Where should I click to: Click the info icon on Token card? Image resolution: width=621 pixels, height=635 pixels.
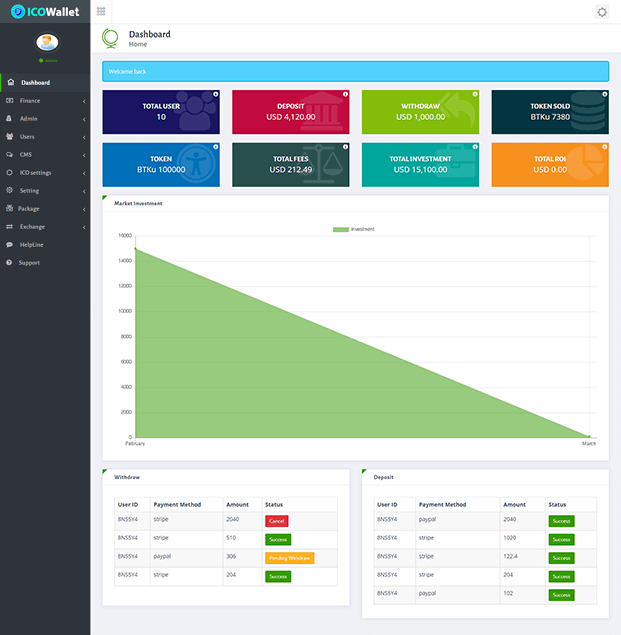(215, 147)
